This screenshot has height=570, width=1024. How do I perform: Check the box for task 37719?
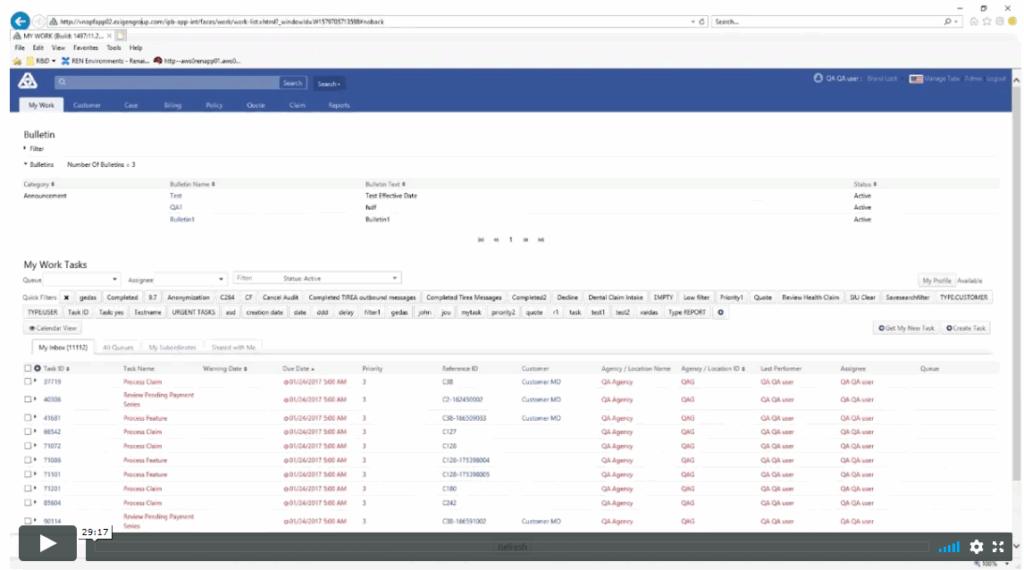pyautogui.click(x=28, y=382)
